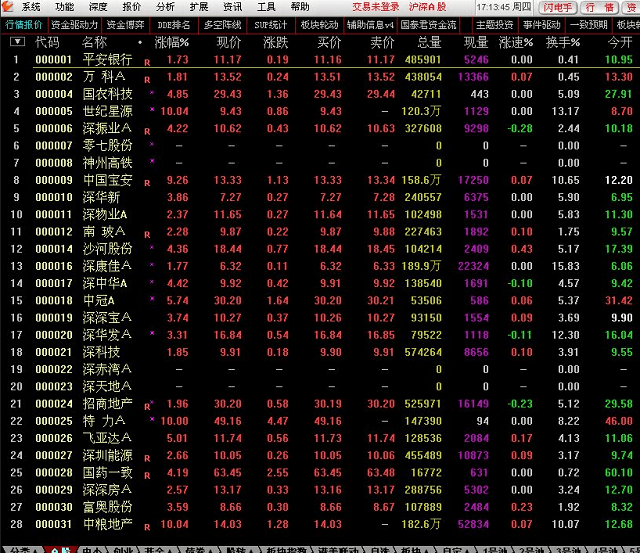Sort by the 涨幅% column header

point(171,42)
